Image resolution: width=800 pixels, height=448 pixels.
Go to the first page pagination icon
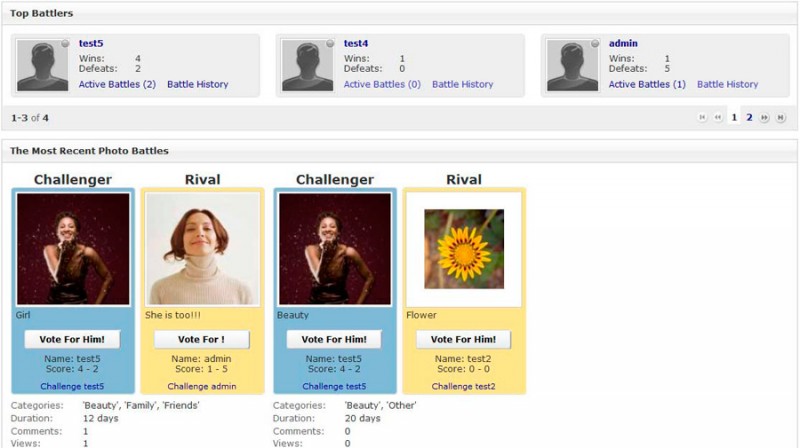702,117
